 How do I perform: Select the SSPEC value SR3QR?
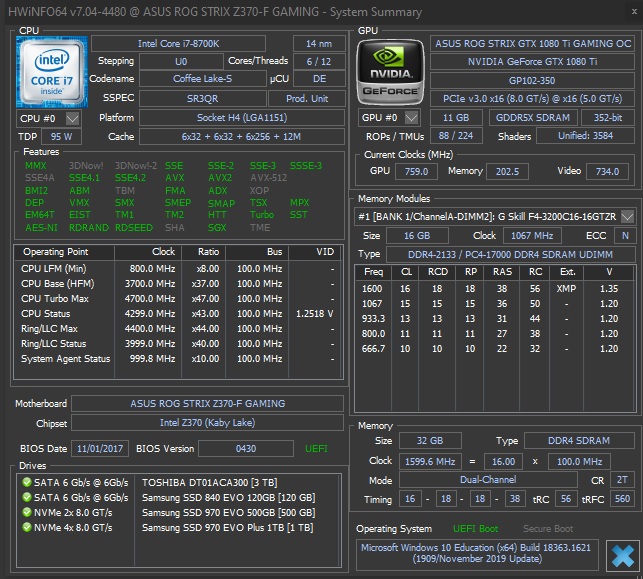(203, 99)
